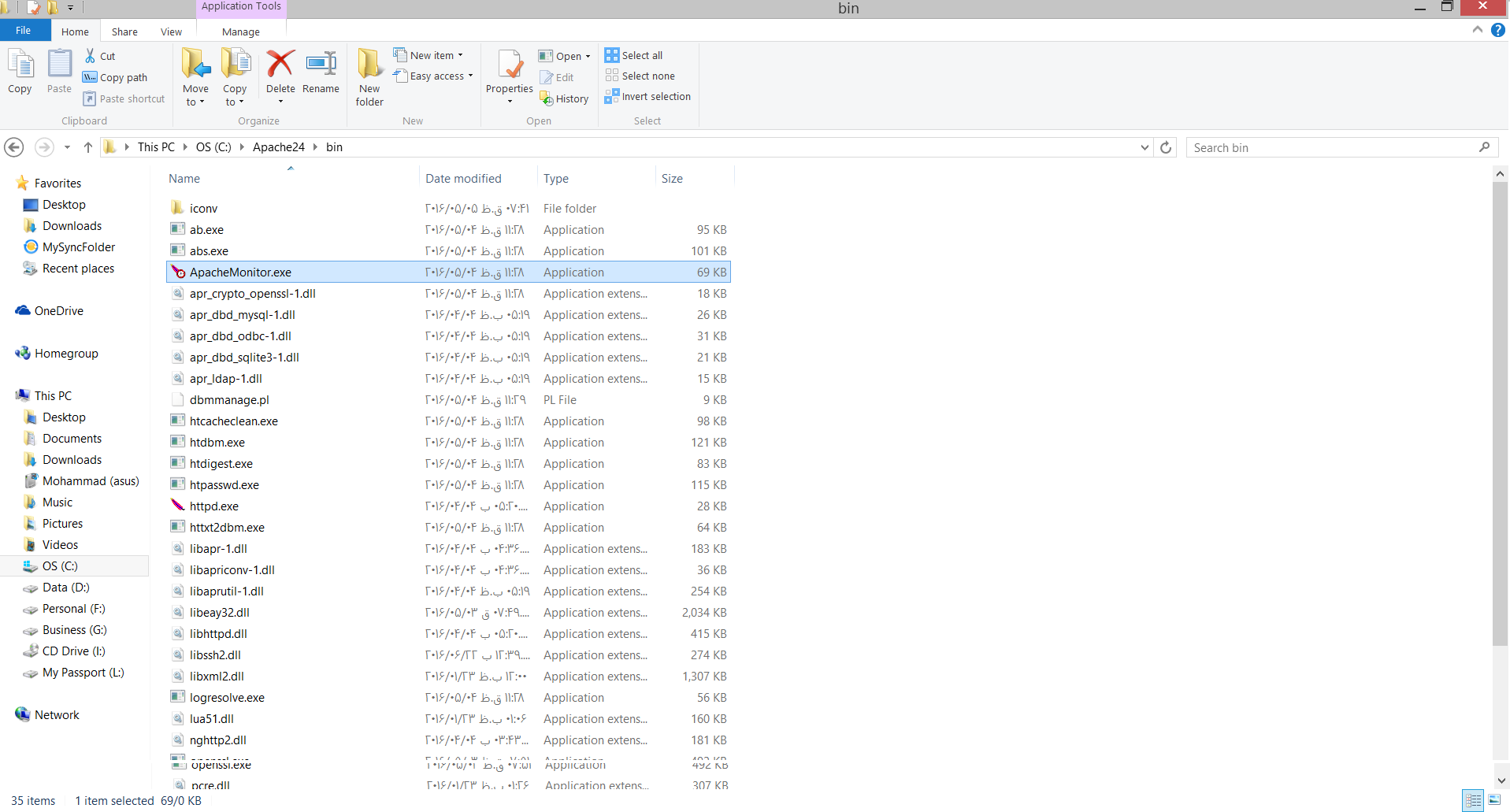Open Data (D:) drive in sidebar
This screenshot has width=1510, height=812.
click(66, 588)
